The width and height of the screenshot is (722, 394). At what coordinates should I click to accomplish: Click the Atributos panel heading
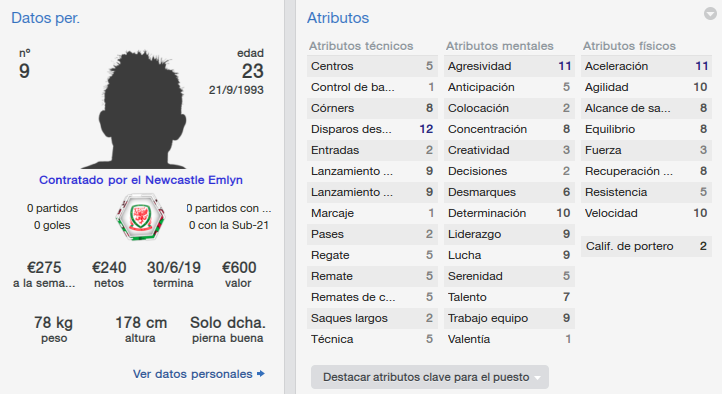tap(338, 18)
